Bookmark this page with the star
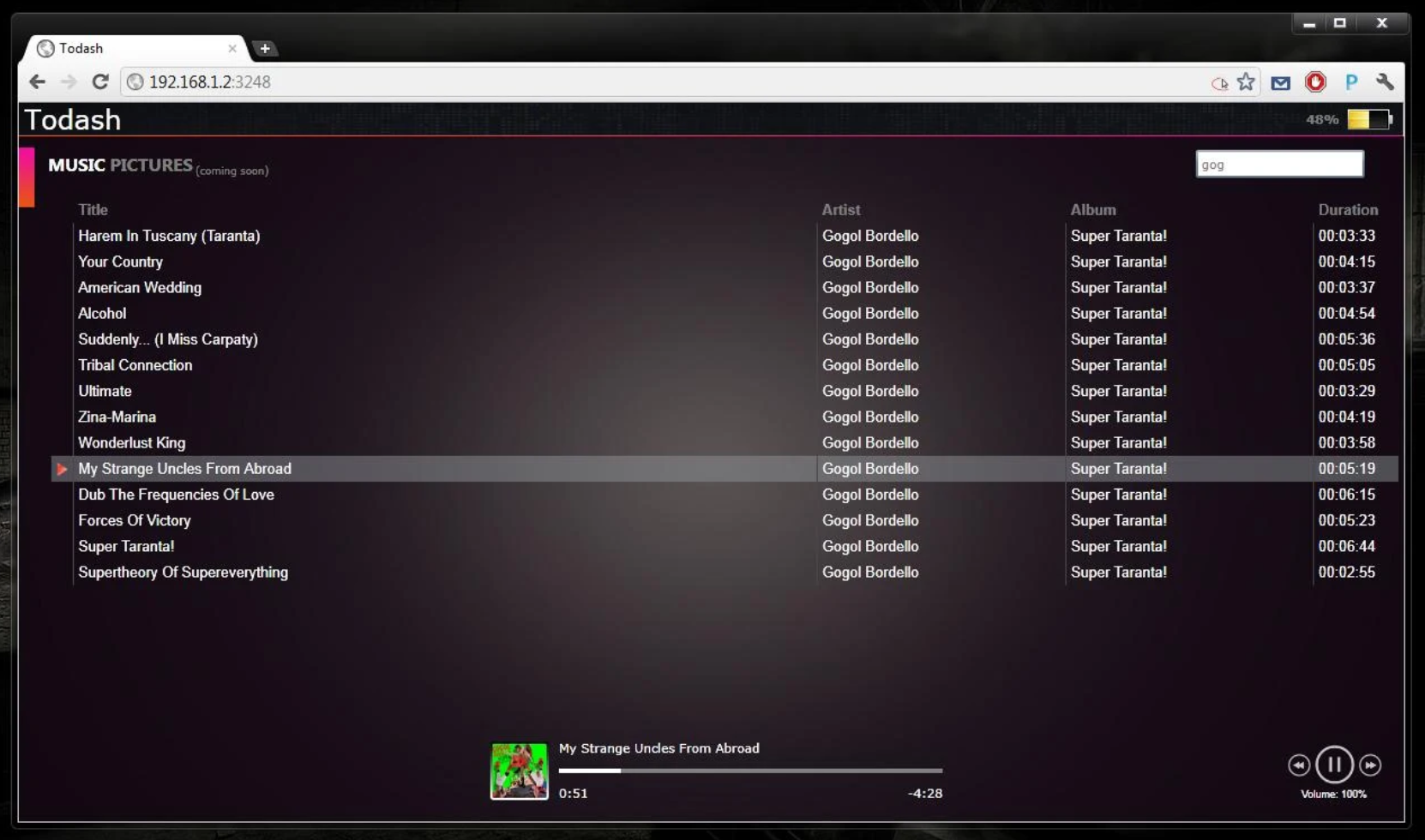The height and width of the screenshot is (840, 1425). [x=1246, y=81]
